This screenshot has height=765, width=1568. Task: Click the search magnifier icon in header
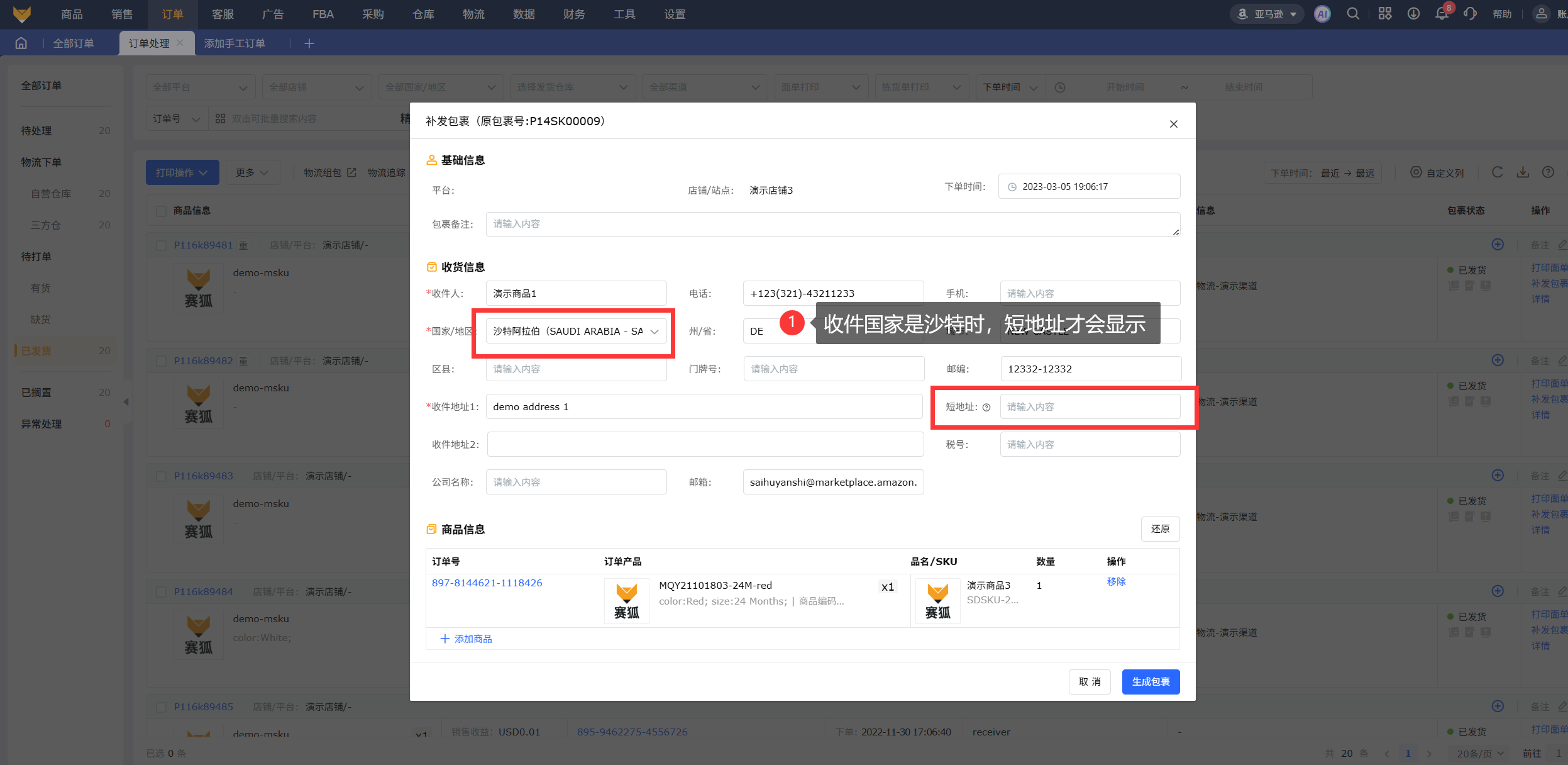(x=1353, y=14)
